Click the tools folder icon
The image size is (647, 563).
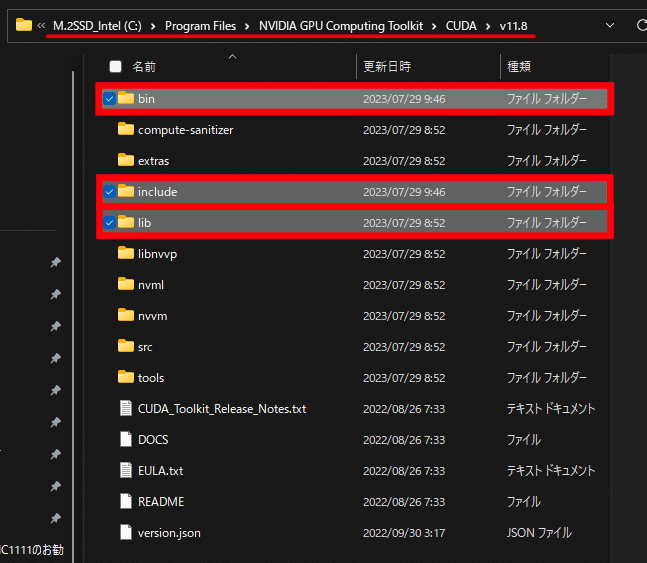tap(126, 377)
